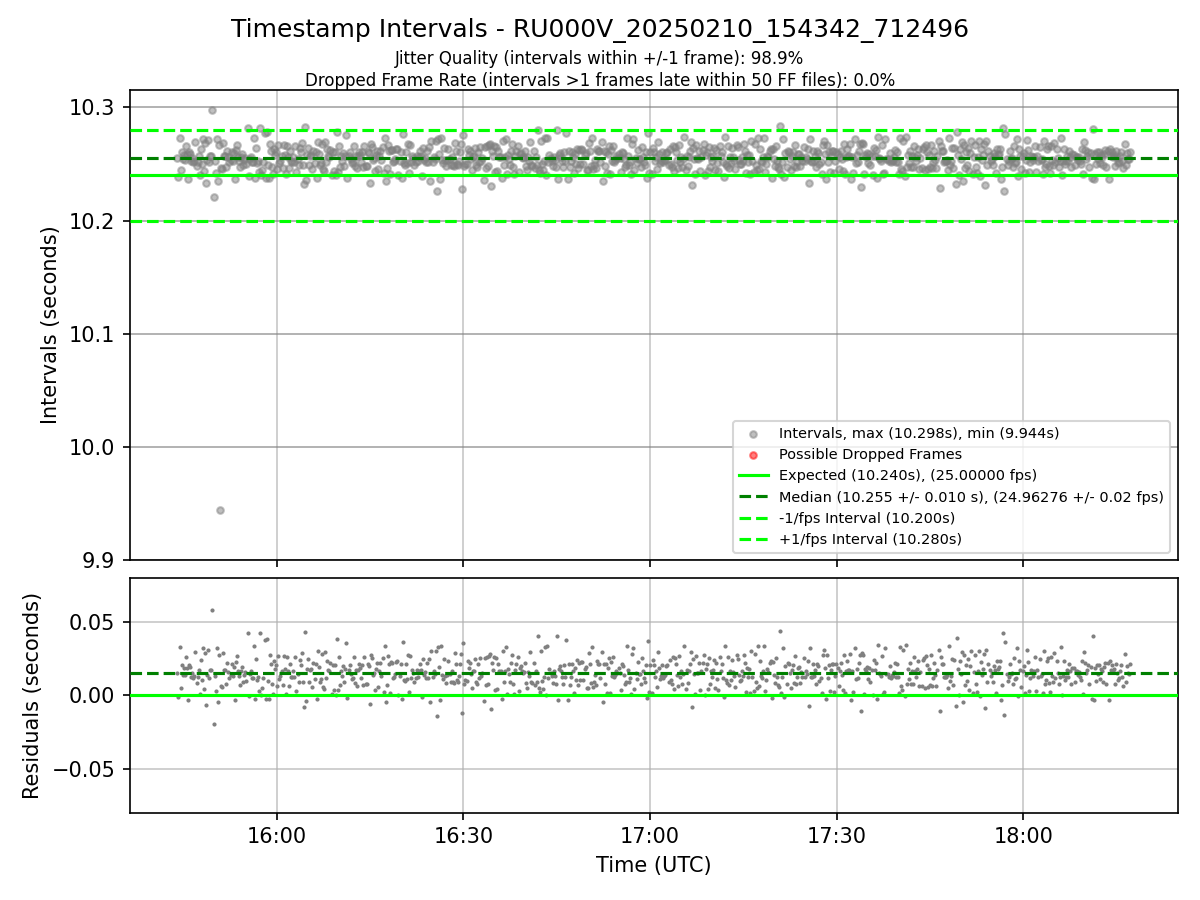Click the plot title 'Timestamp Intervals - RU000V_20250210_154342_712496'

click(x=599, y=29)
